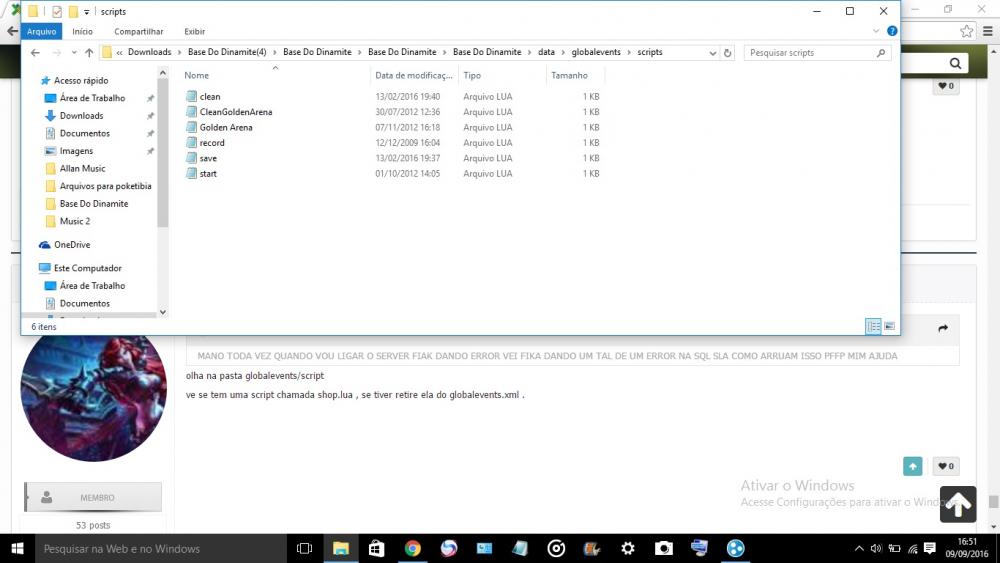Viewport: 1000px width, 563px height.
Task: Select the start file
Action: [x=208, y=173]
